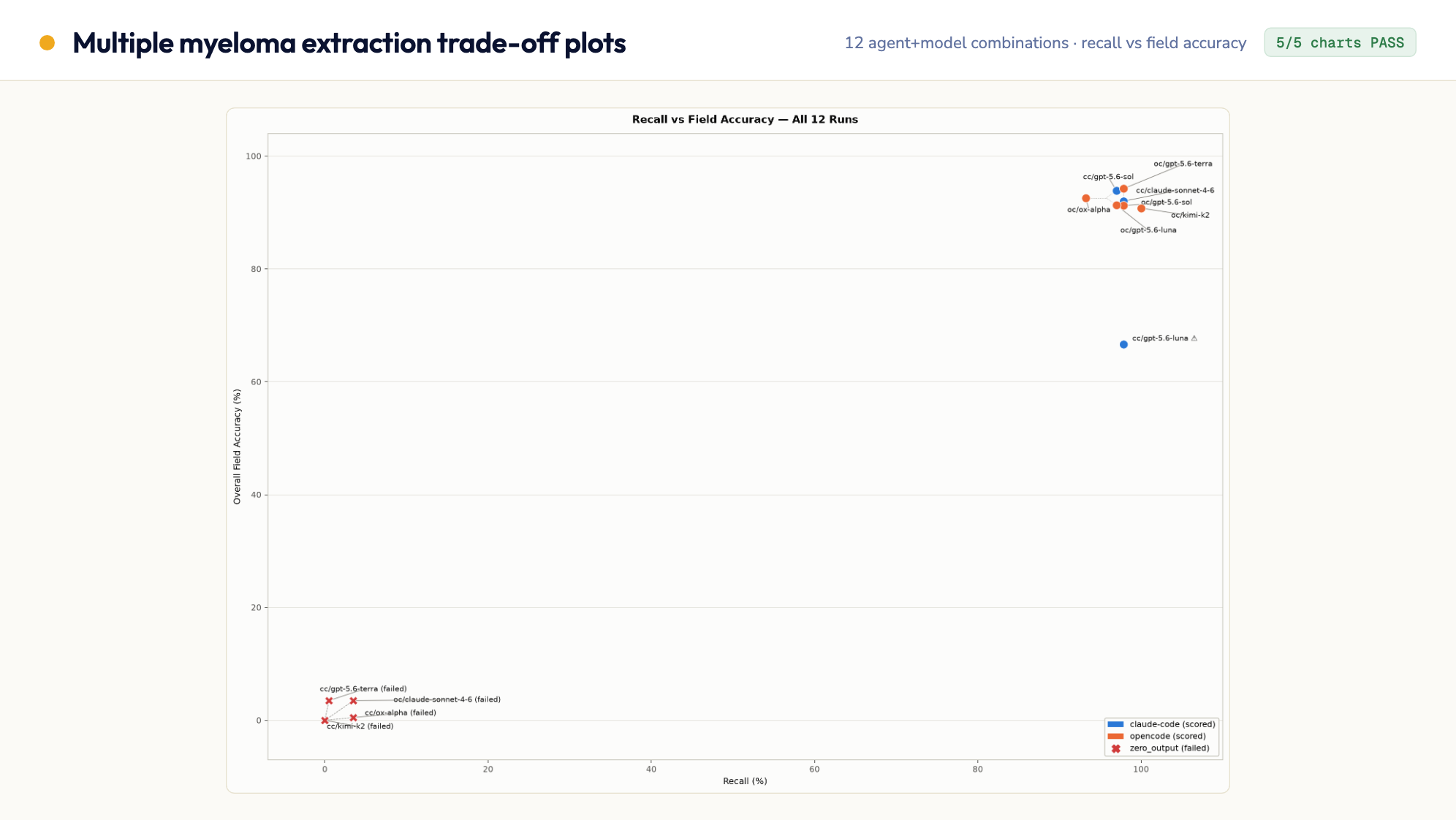Click the rightmost orange oc/kimi-k2 data point
Screen dimensions: 1456x820
coord(1141,208)
